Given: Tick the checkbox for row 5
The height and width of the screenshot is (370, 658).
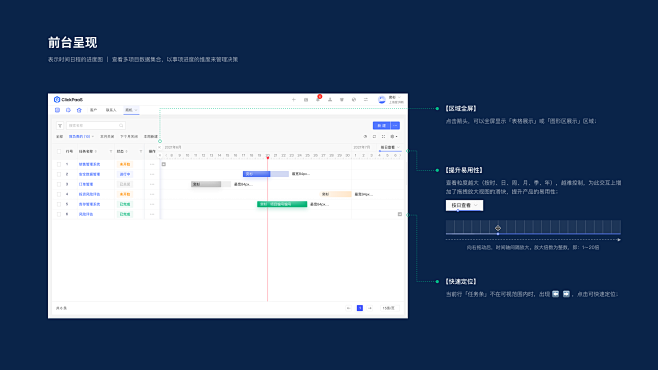Looking at the screenshot, I should 59,204.
